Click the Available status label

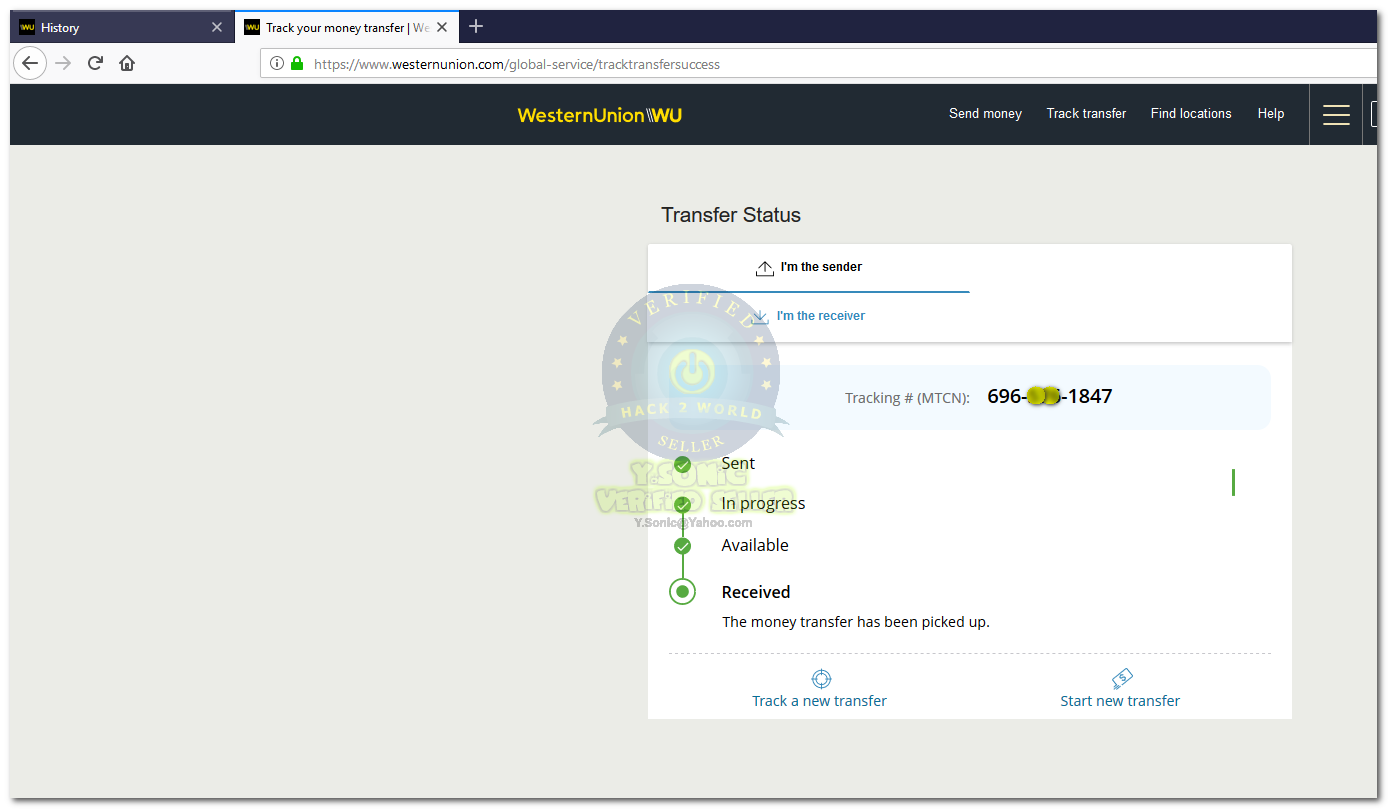point(755,545)
